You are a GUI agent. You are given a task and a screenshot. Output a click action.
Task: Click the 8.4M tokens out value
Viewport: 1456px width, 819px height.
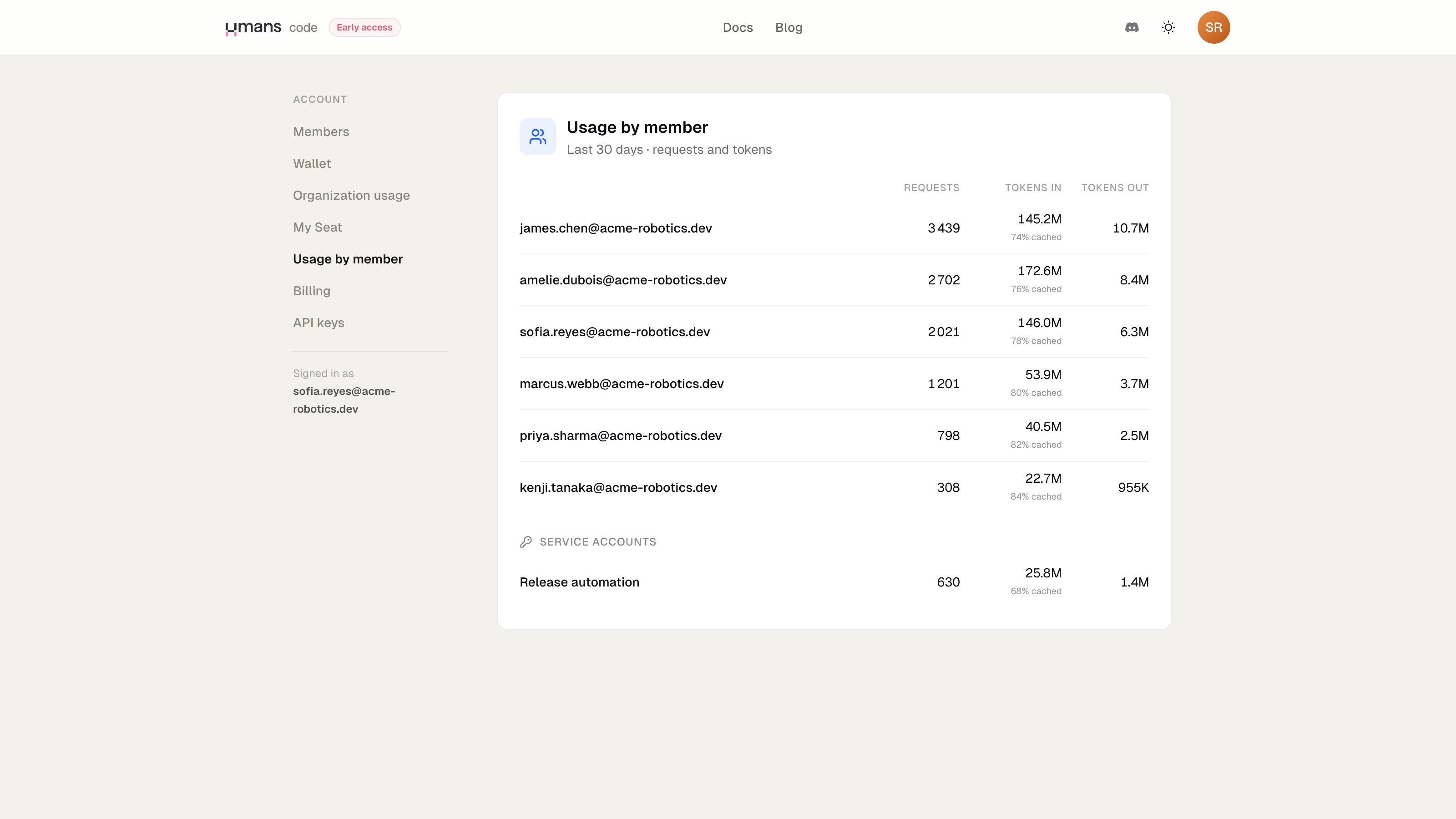point(1134,280)
